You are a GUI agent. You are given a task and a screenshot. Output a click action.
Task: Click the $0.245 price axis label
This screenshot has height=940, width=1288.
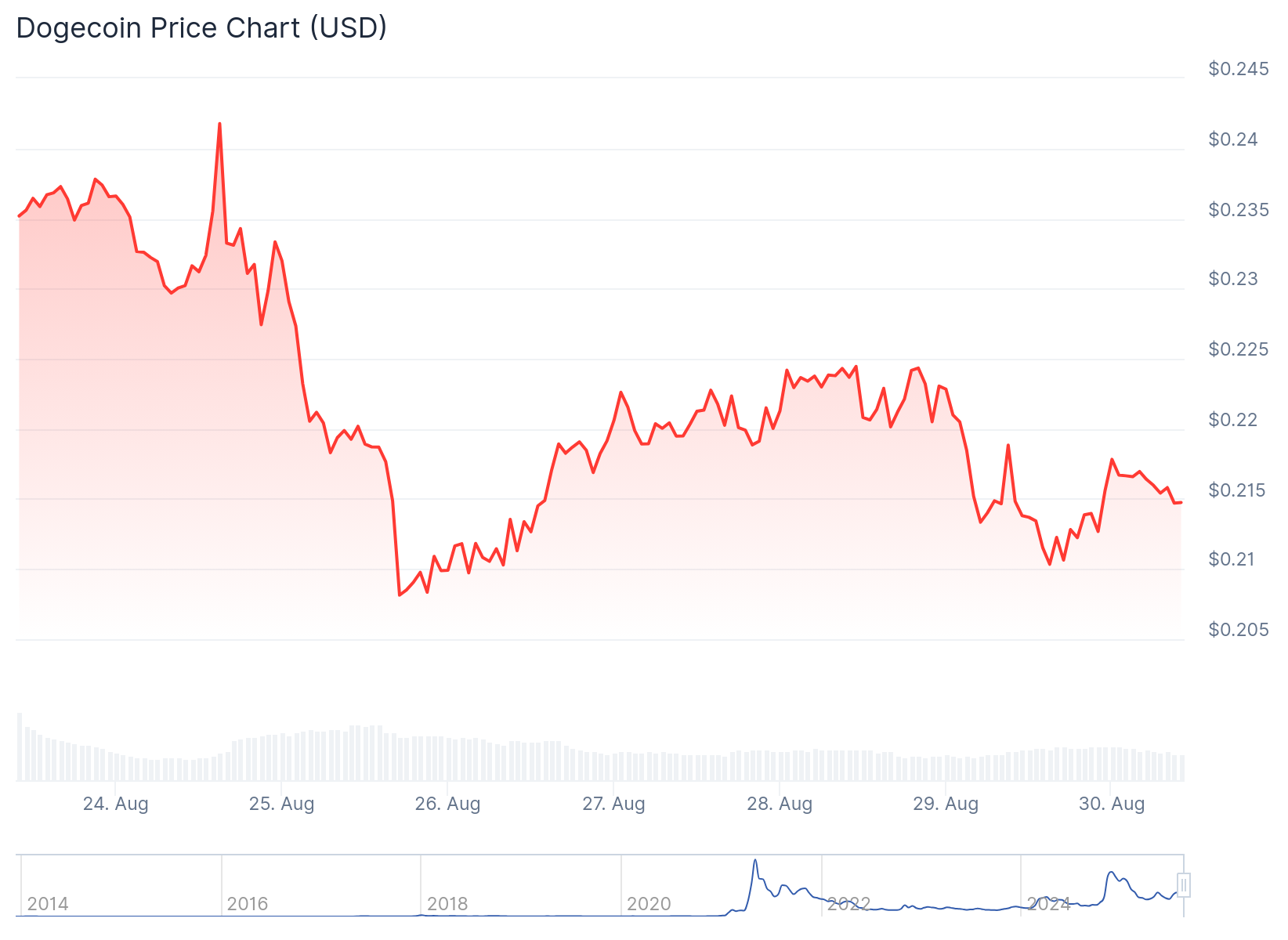1238,69
